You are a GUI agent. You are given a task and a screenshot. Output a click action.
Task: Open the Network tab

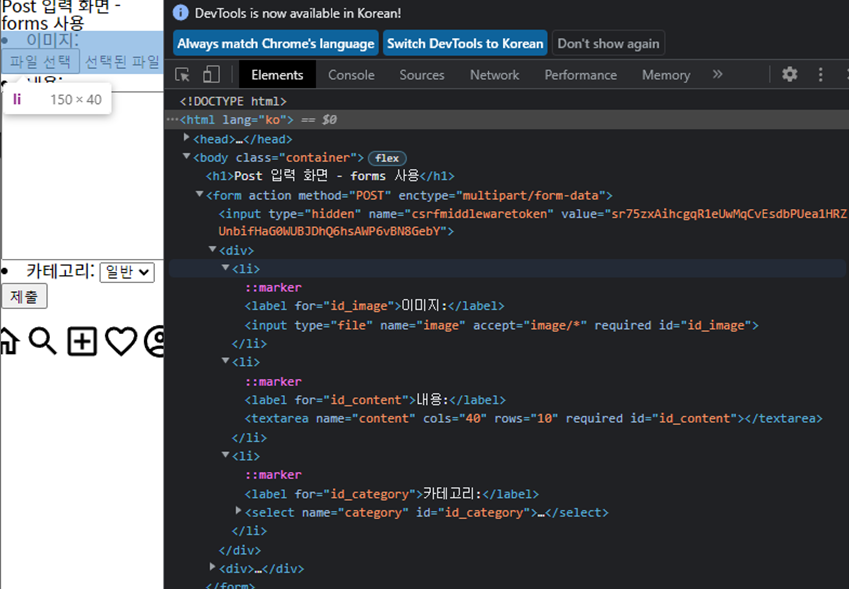tap(494, 75)
